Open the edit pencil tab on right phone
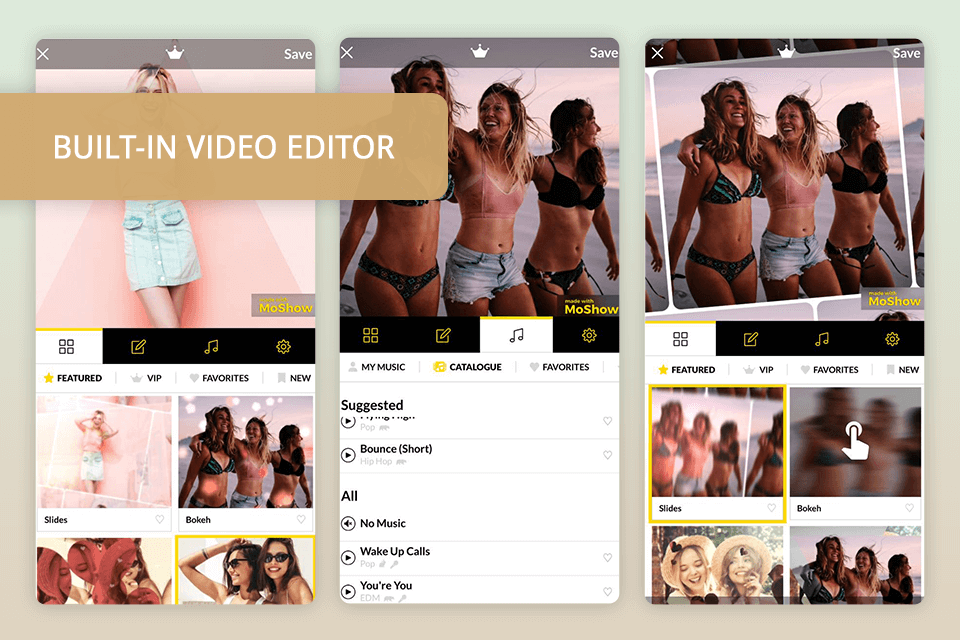Viewport: 960px width, 640px height. click(751, 339)
